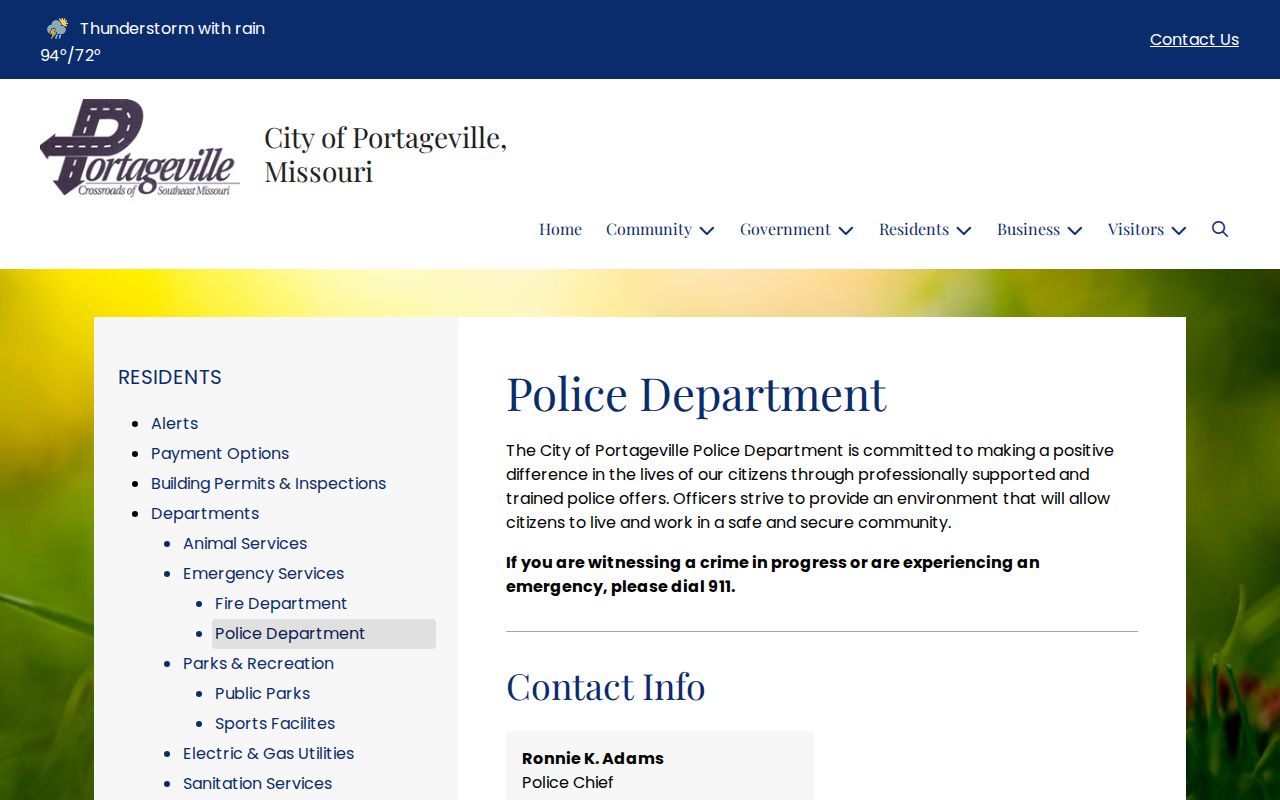Viewport: 1280px width, 800px height.
Task: Click the name Ronnie K. Adams
Action: 593,758
